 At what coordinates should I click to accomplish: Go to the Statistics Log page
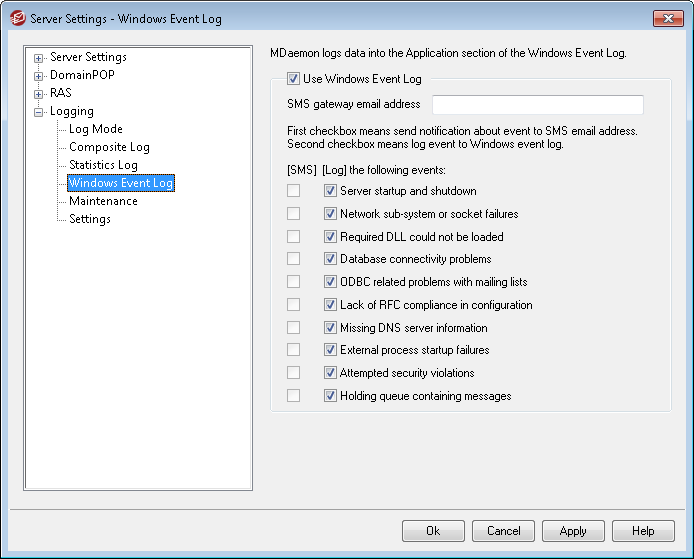coord(103,165)
